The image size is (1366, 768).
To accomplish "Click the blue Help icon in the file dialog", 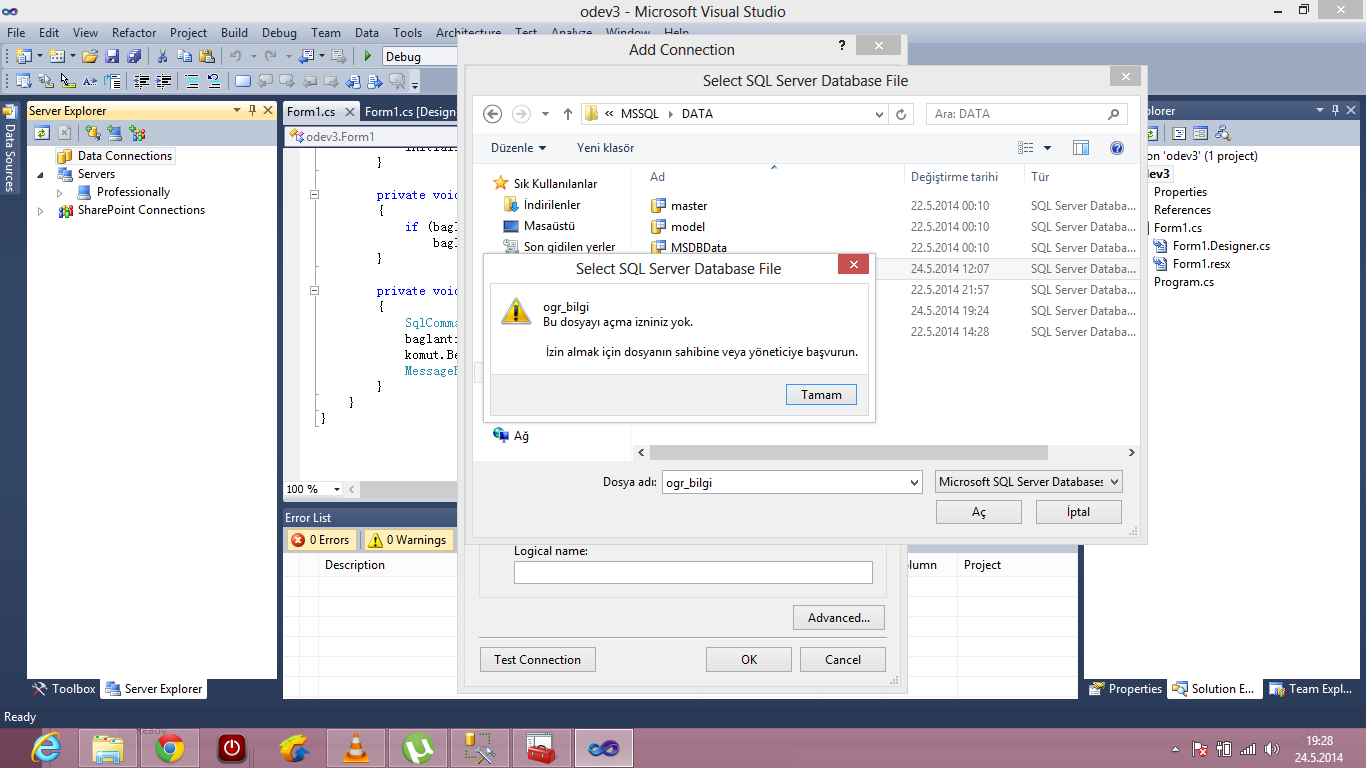I will pos(1117,148).
